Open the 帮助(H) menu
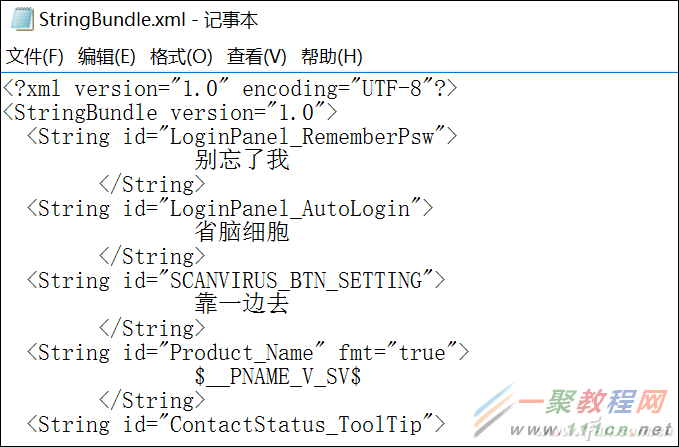 point(331,56)
